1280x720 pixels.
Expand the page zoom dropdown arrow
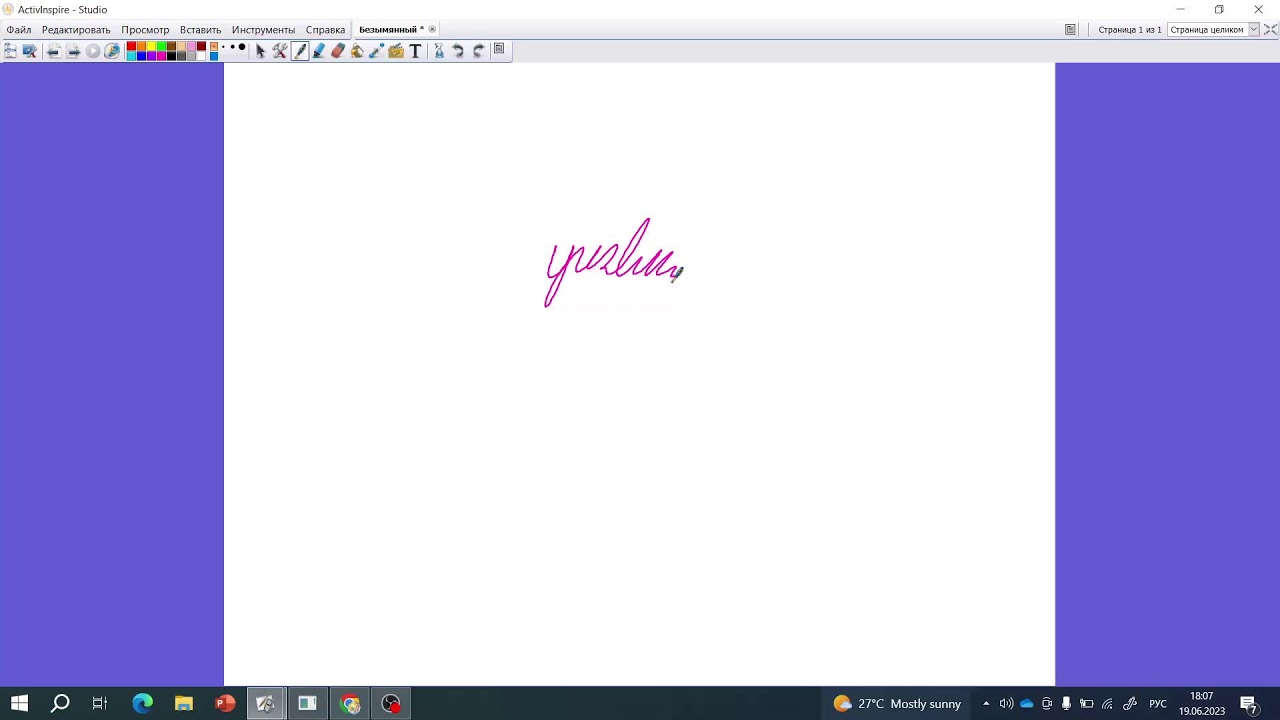(x=1254, y=29)
